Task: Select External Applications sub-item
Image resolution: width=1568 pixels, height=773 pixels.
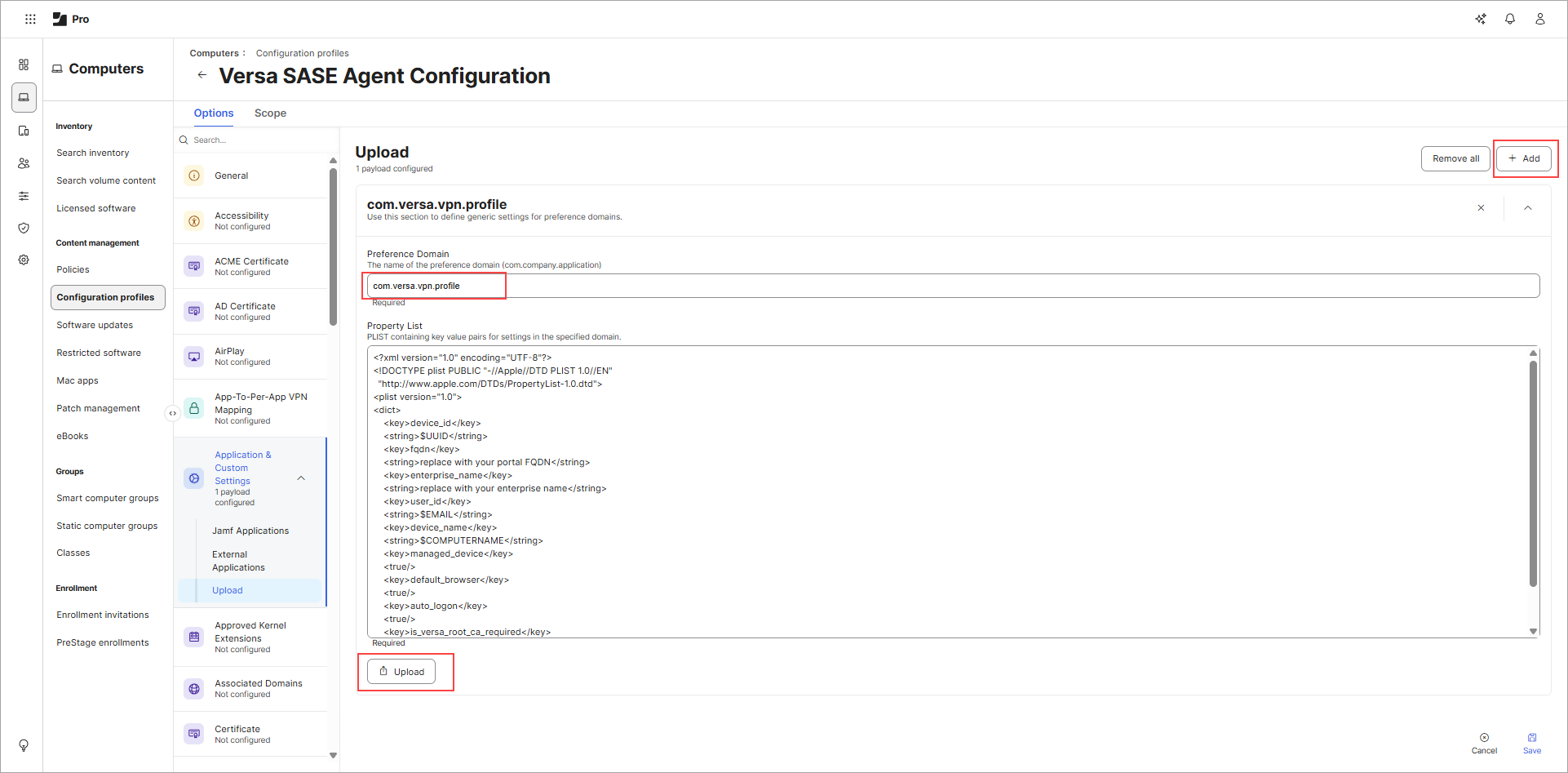Action: 238,561
